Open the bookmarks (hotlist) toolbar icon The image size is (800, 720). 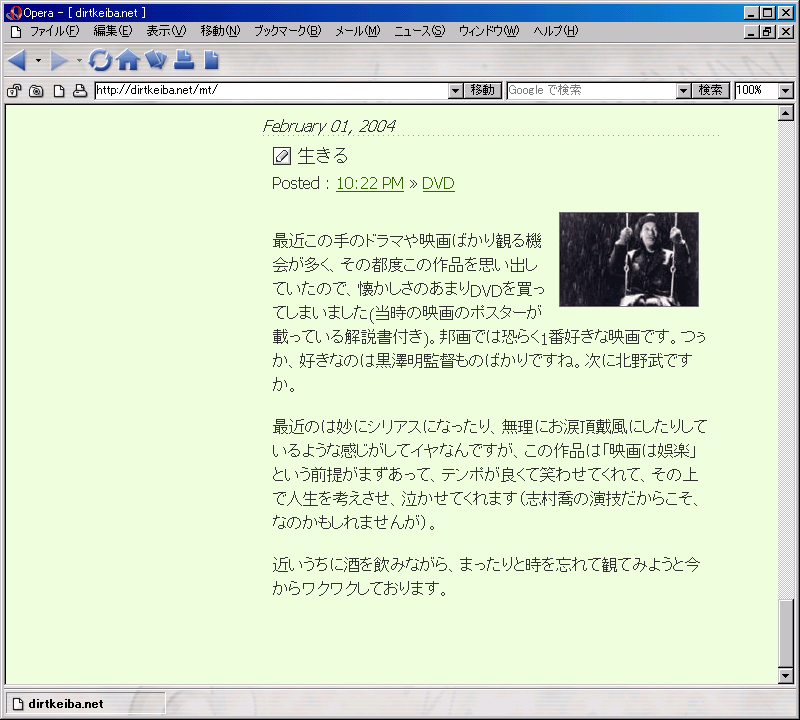(x=156, y=60)
